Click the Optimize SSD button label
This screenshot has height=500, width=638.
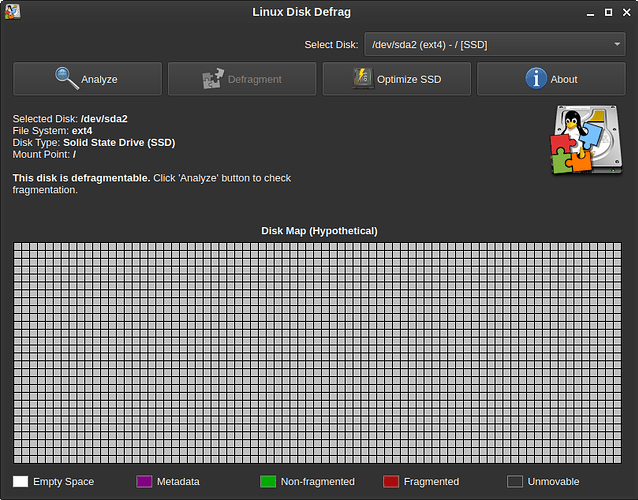tap(409, 79)
